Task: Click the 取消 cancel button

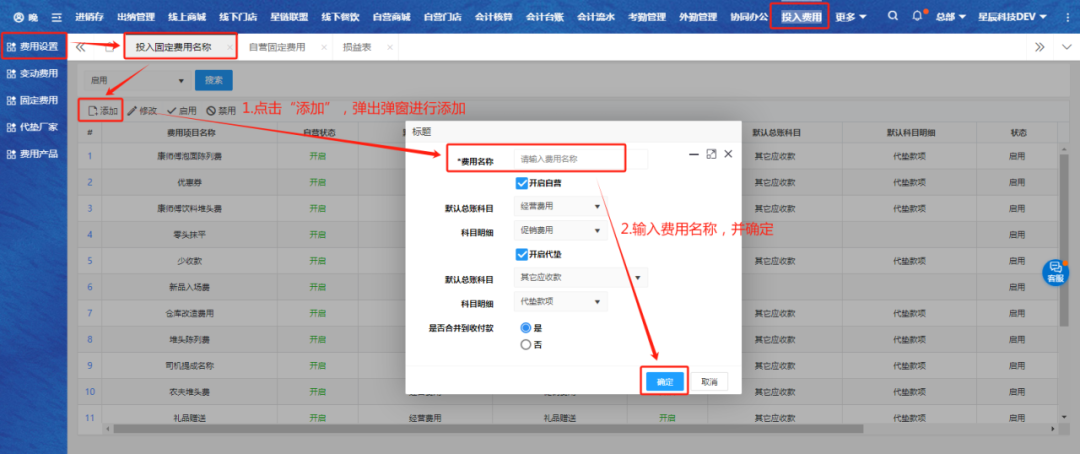Action: [x=708, y=382]
